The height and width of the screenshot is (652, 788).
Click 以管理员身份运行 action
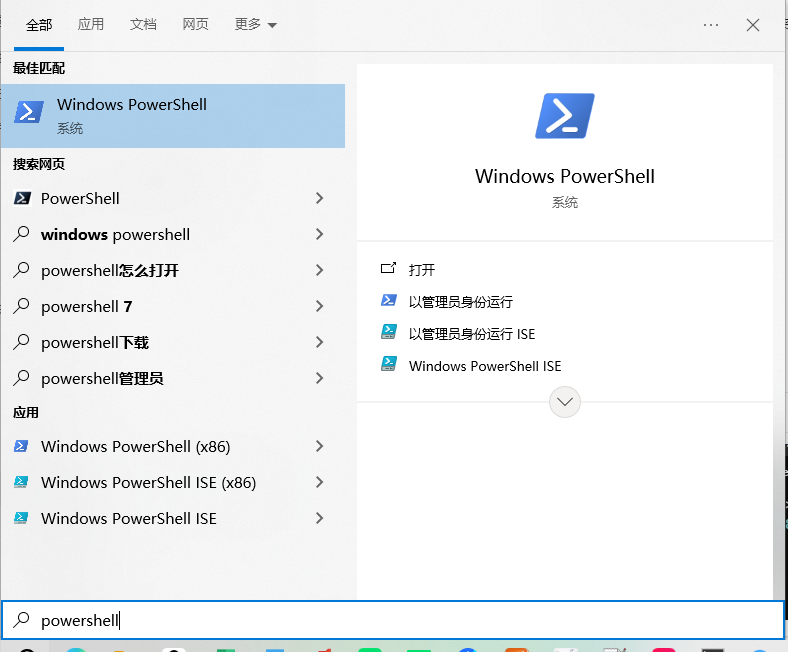(x=461, y=302)
